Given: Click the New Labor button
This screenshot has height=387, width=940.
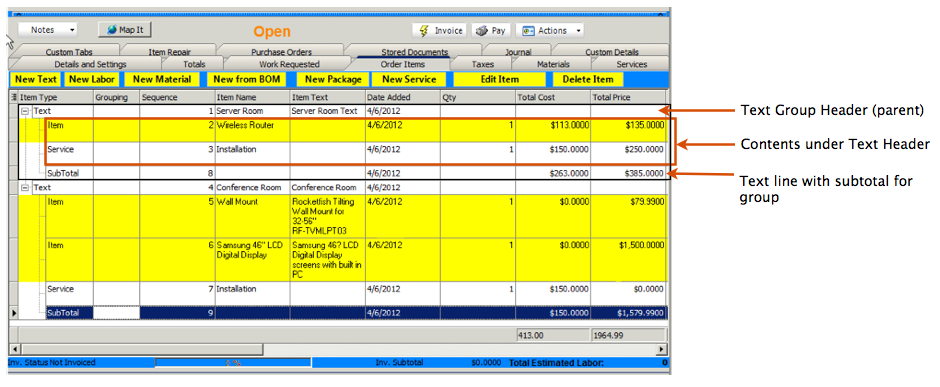Looking at the screenshot, I should pos(91,79).
